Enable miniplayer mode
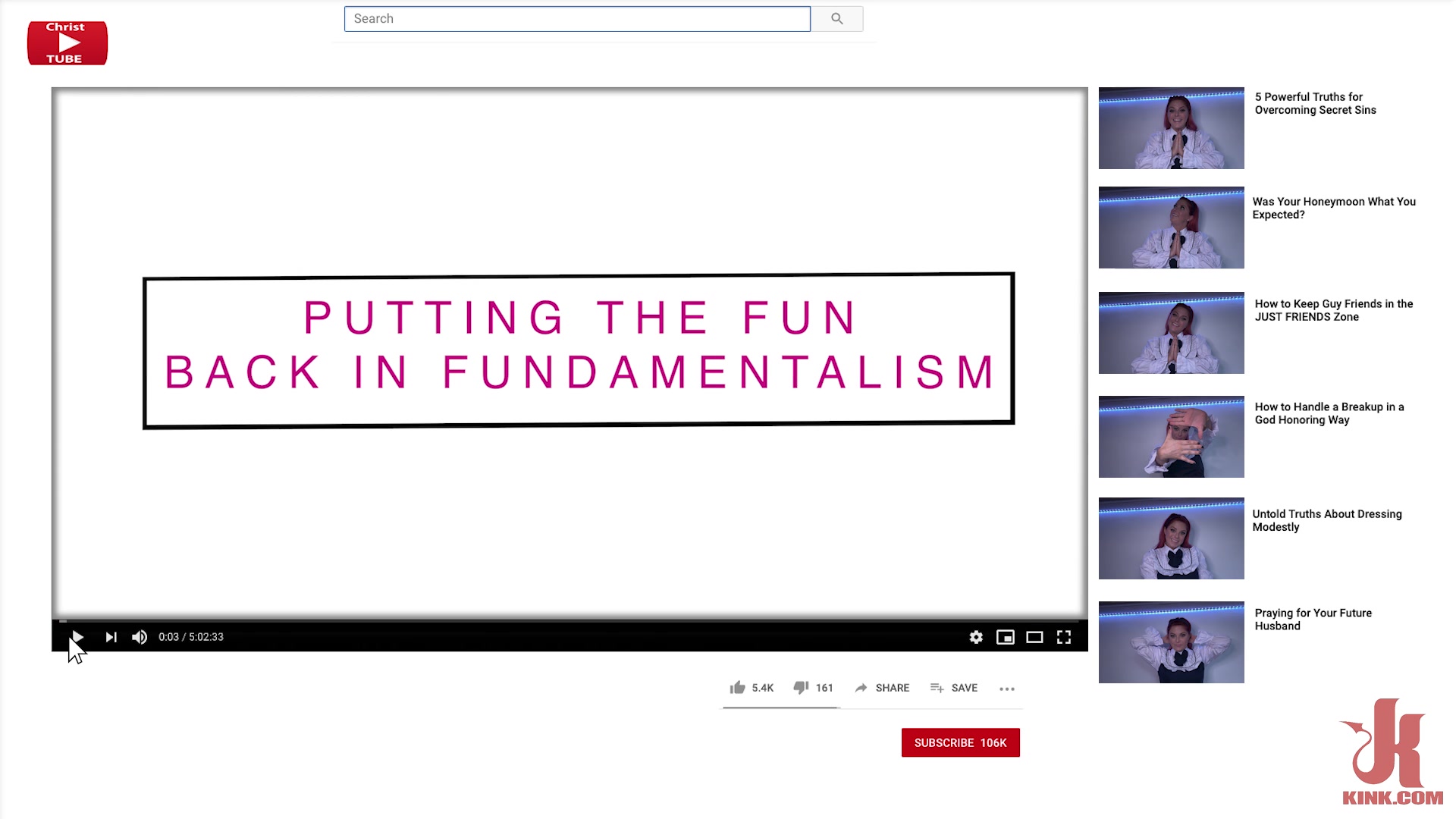This screenshot has width=1456, height=819. tap(1005, 637)
